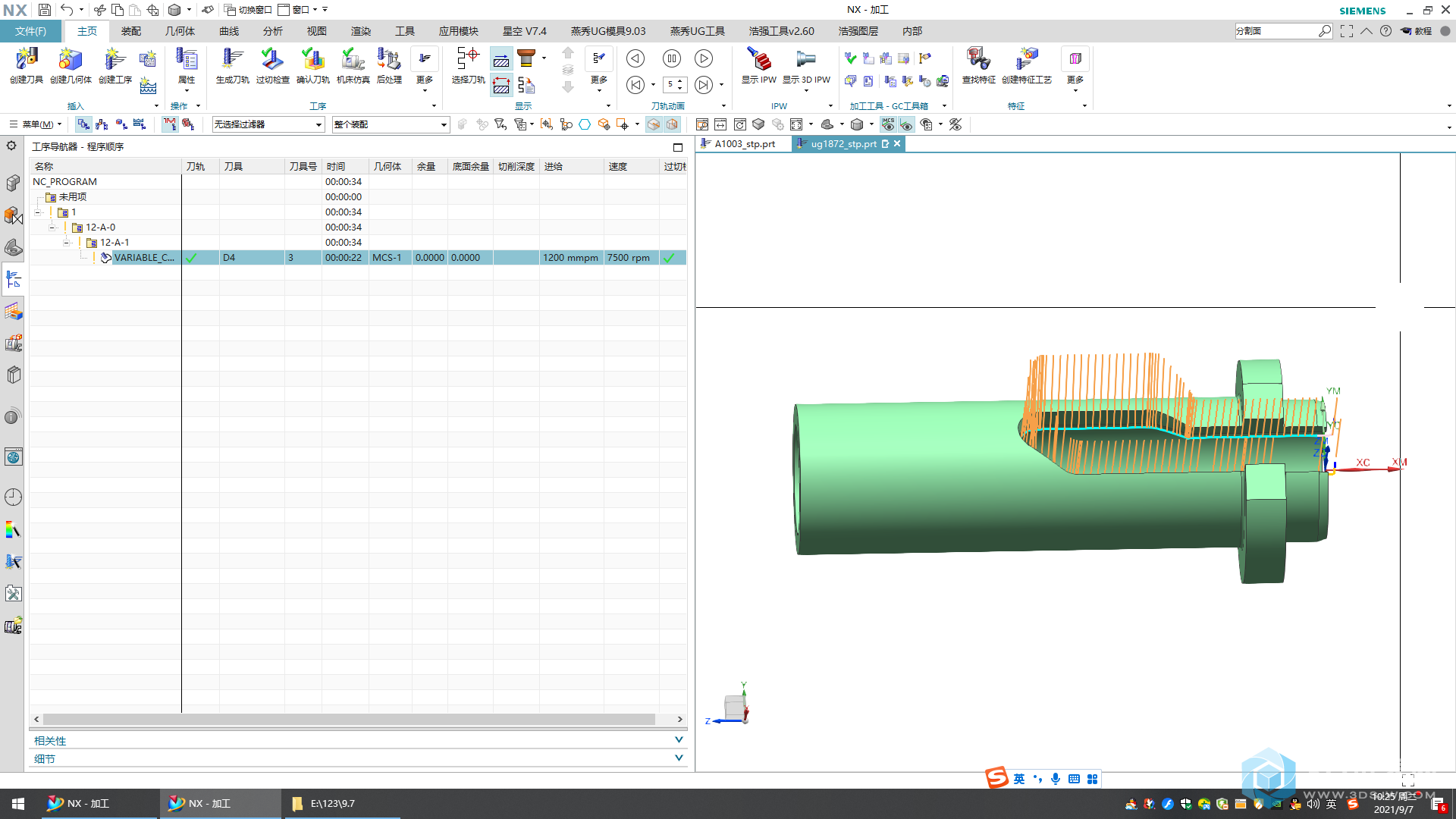
Task: Switch to A1003_stp.prt document tab
Action: coord(744,144)
